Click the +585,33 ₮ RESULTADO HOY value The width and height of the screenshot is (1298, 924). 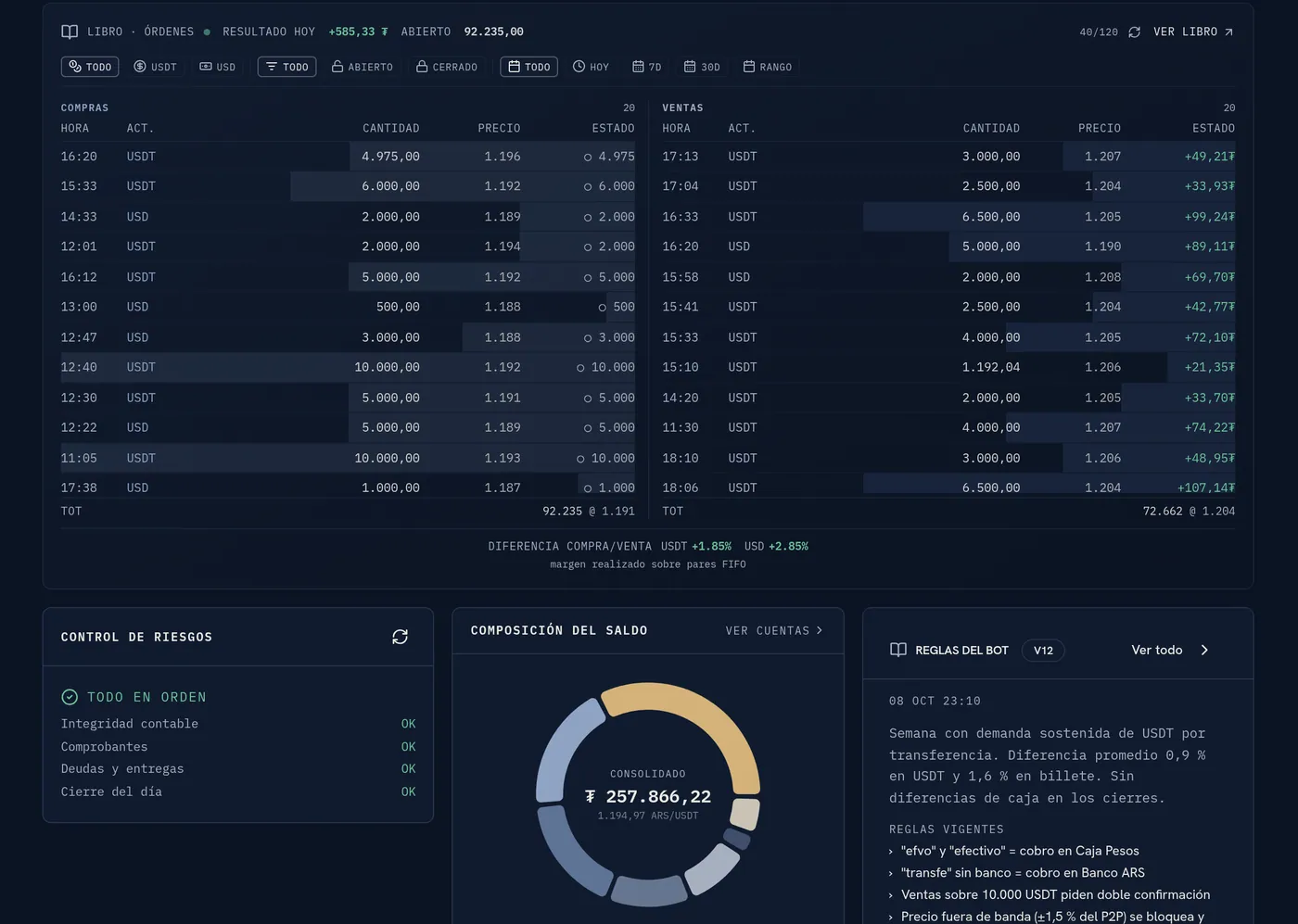[x=359, y=32]
